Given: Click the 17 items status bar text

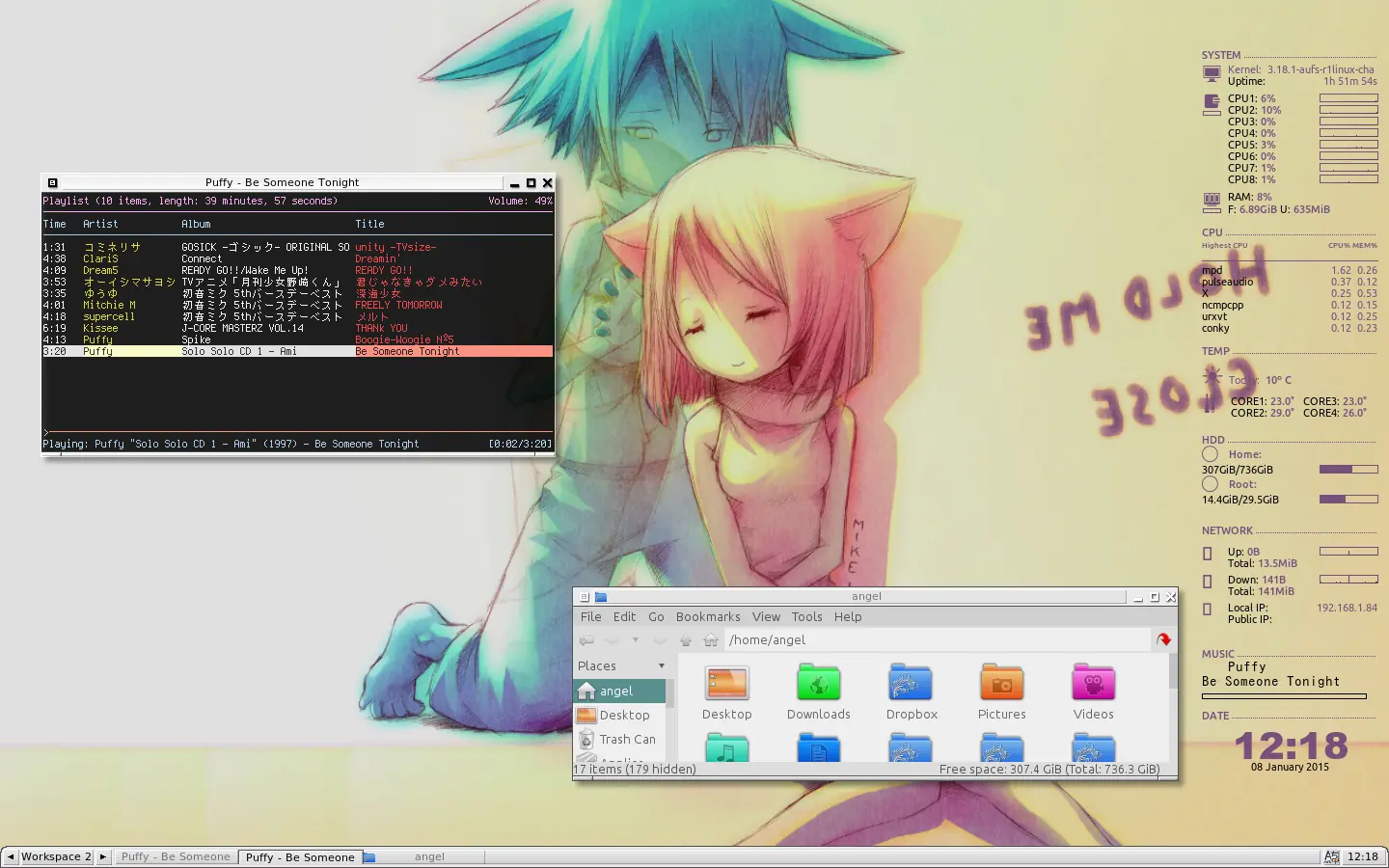Looking at the screenshot, I should [635, 770].
